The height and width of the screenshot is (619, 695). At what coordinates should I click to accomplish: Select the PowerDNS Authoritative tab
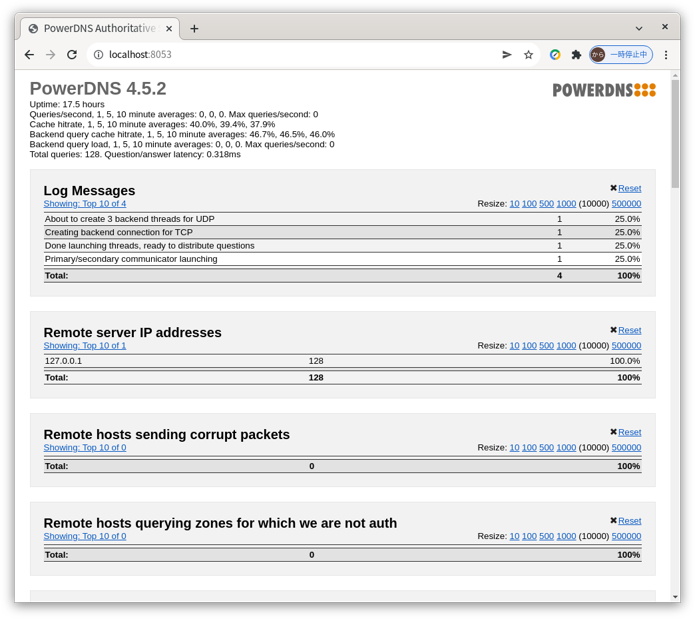pyautogui.click(x=100, y=28)
